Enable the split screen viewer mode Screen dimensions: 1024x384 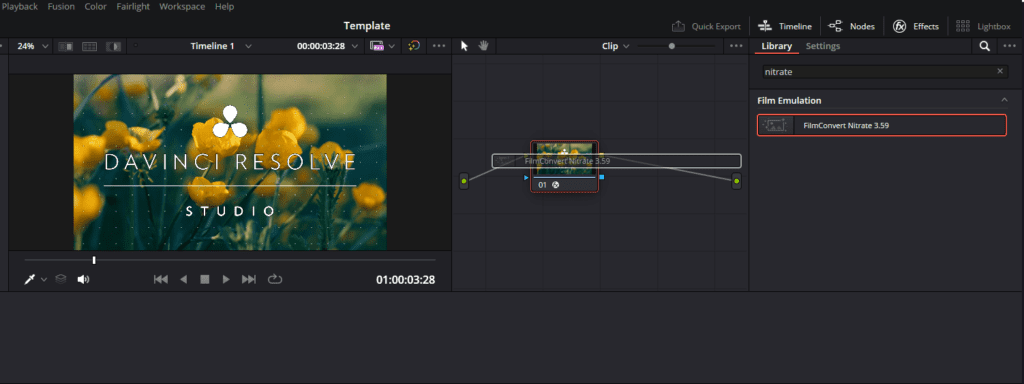[x=89, y=46]
